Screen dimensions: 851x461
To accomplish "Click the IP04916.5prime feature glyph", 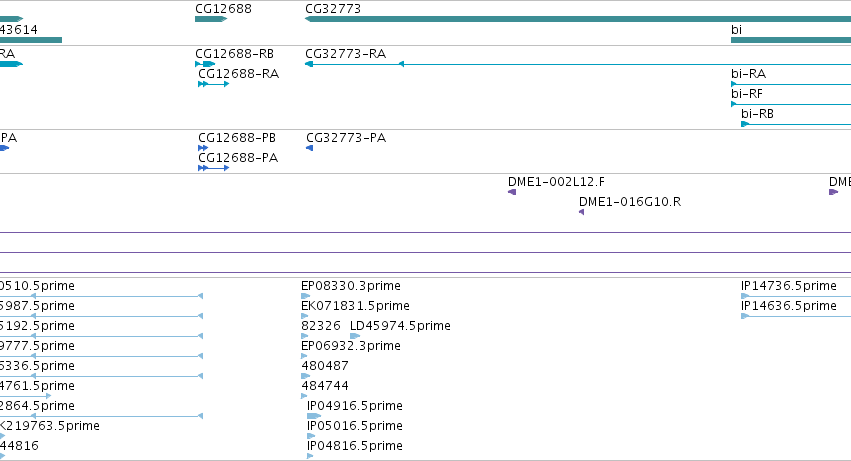I will (314, 416).
